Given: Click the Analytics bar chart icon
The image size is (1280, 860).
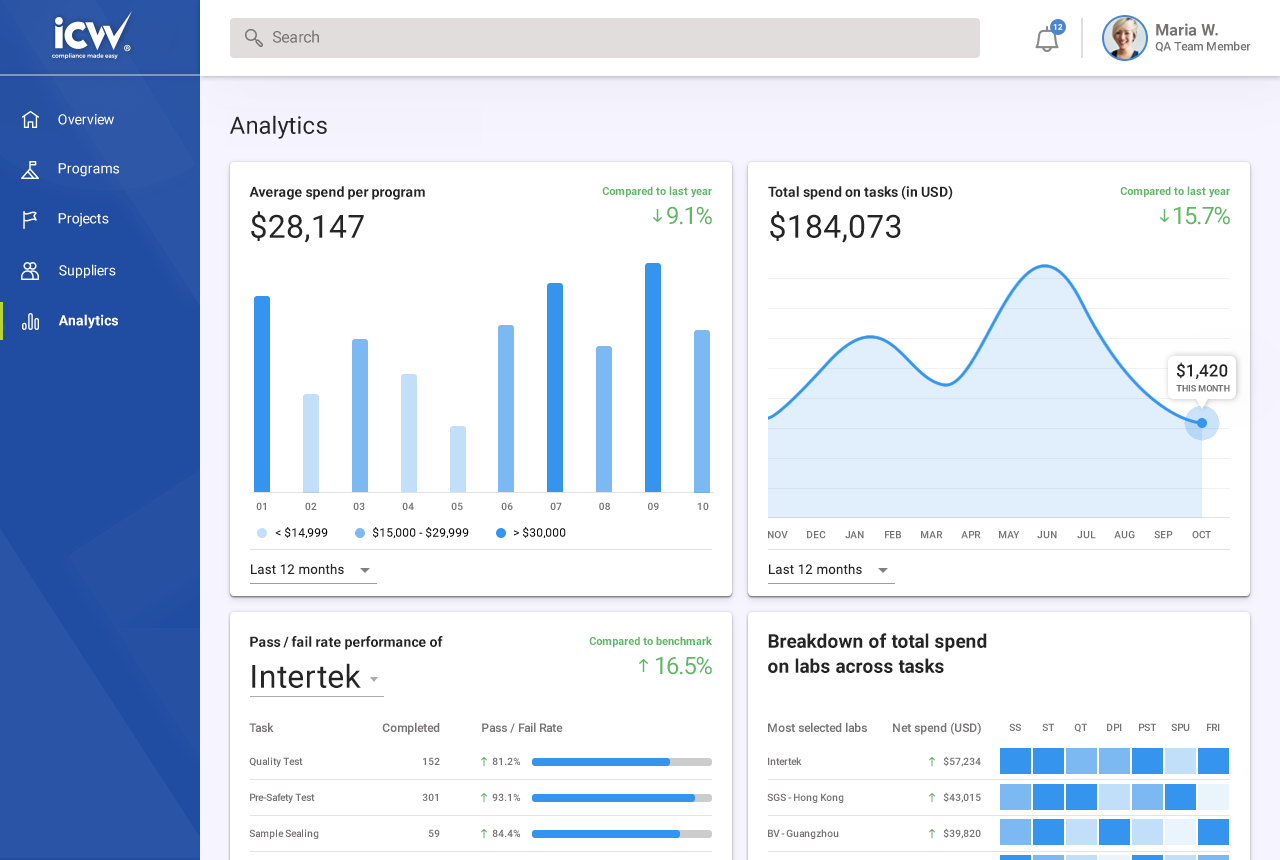Looking at the screenshot, I should pyautogui.click(x=30, y=321).
